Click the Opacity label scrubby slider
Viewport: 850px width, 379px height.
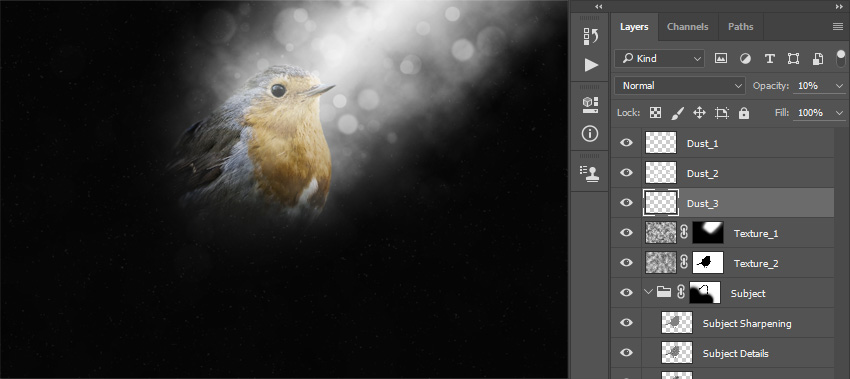pyautogui.click(x=770, y=86)
